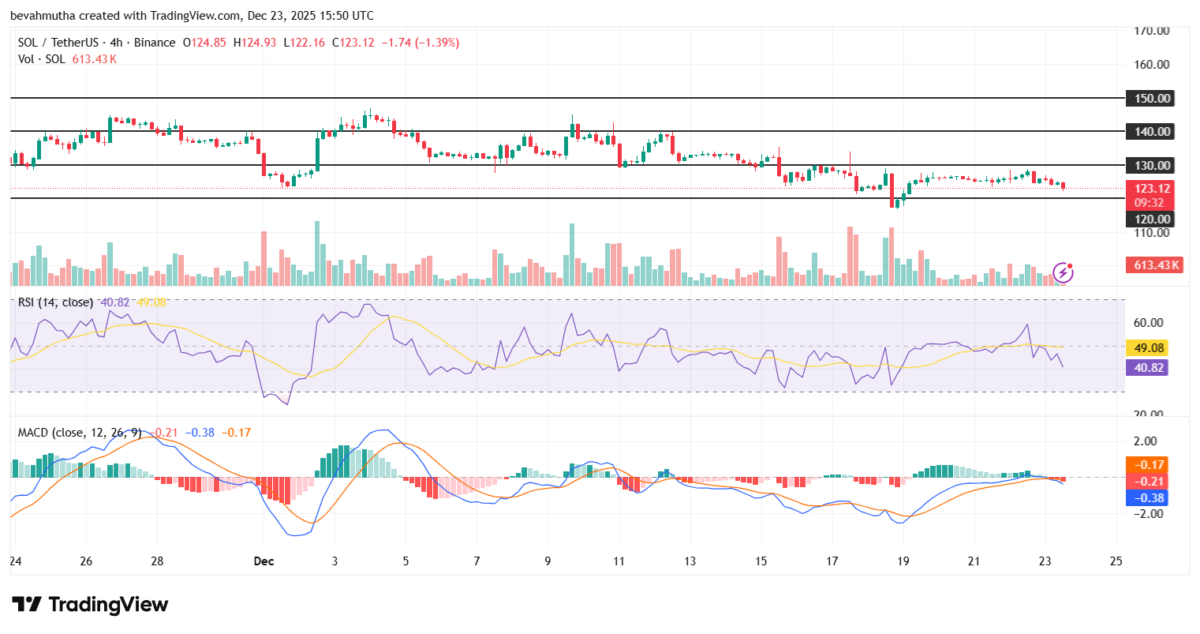Select the RSI average value 49.08 tag
1200x634 pixels.
(1148, 348)
